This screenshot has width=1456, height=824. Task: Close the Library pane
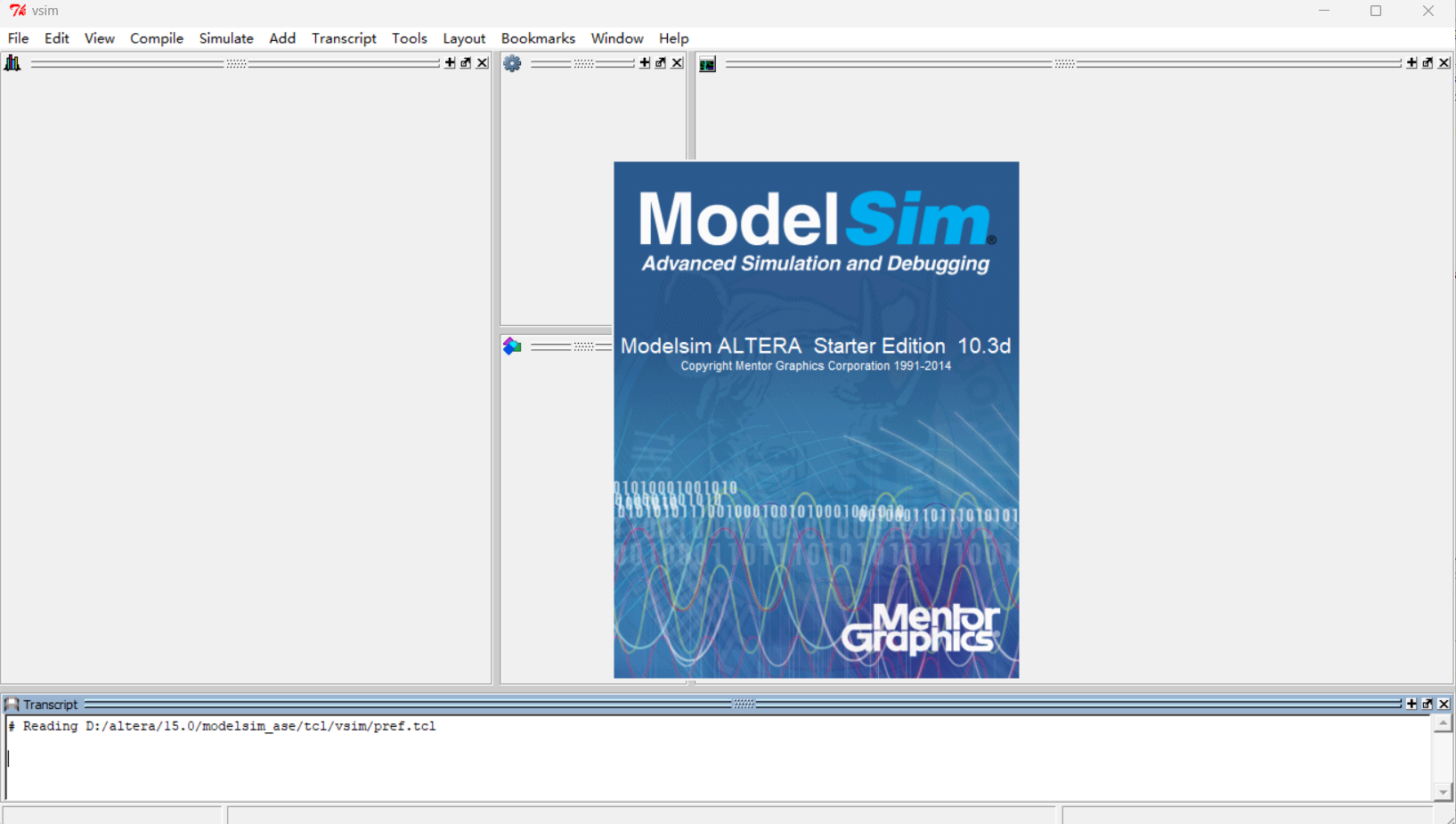[x=482, y=63]
